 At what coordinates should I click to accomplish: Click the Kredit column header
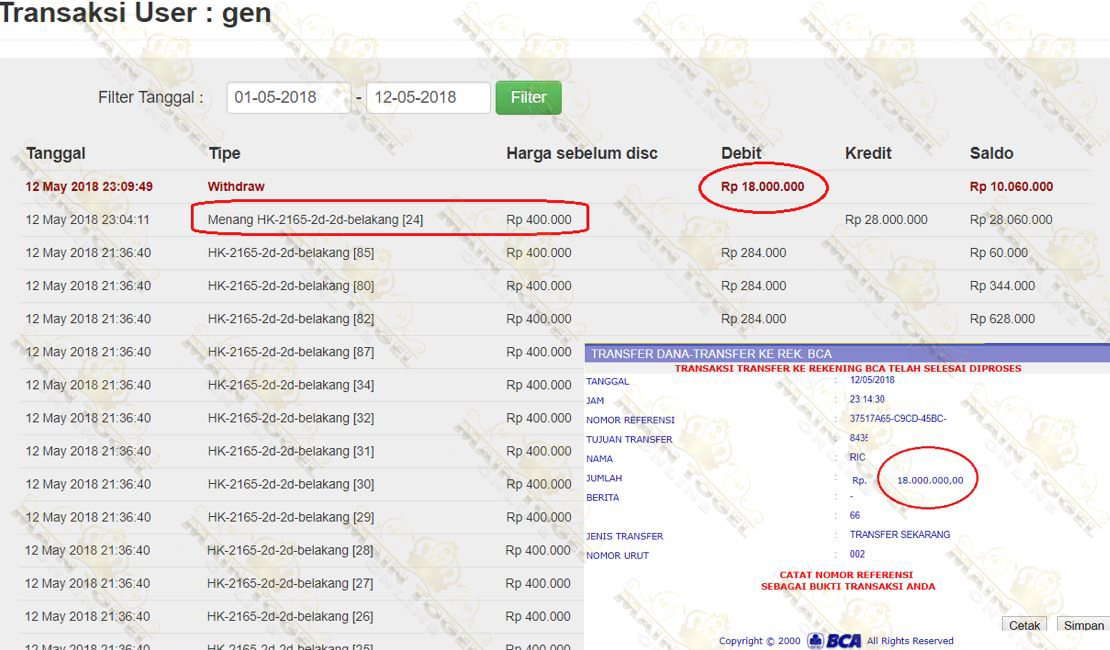868,153
